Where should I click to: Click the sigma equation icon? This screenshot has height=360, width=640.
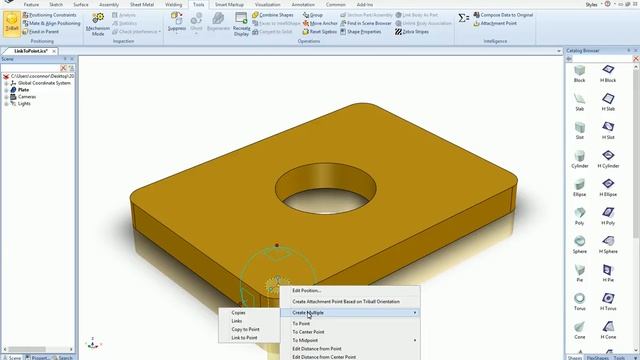463,18
